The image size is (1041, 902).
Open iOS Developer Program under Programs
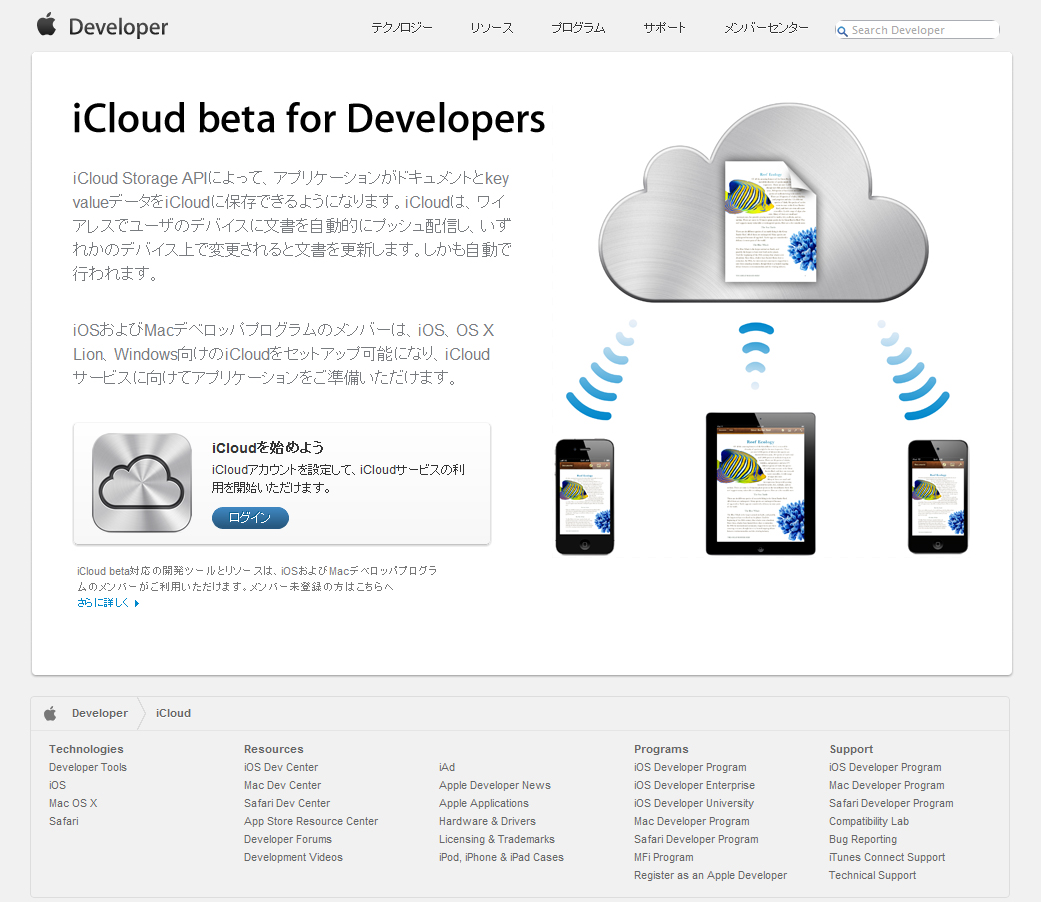pos(690,767)
